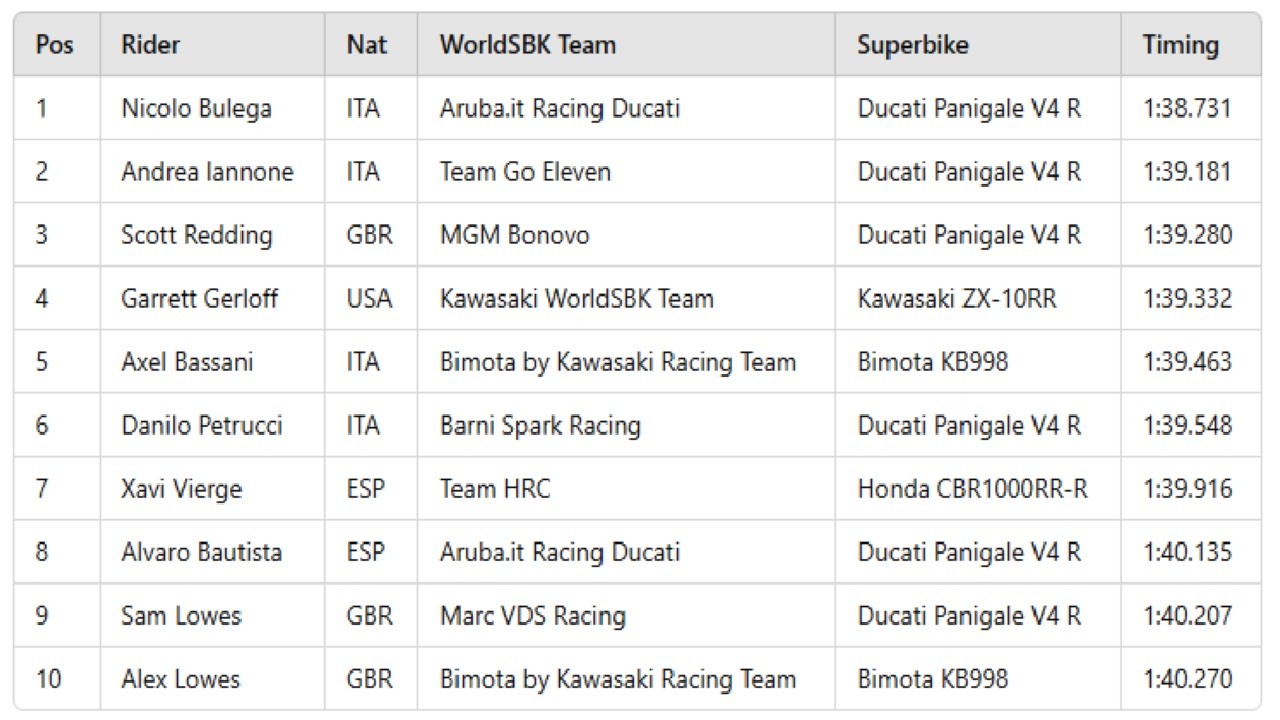This screenshot has width=1280, height=720.
Task: Click the 1:40.270 timing cell
Action: point(1187,679)
